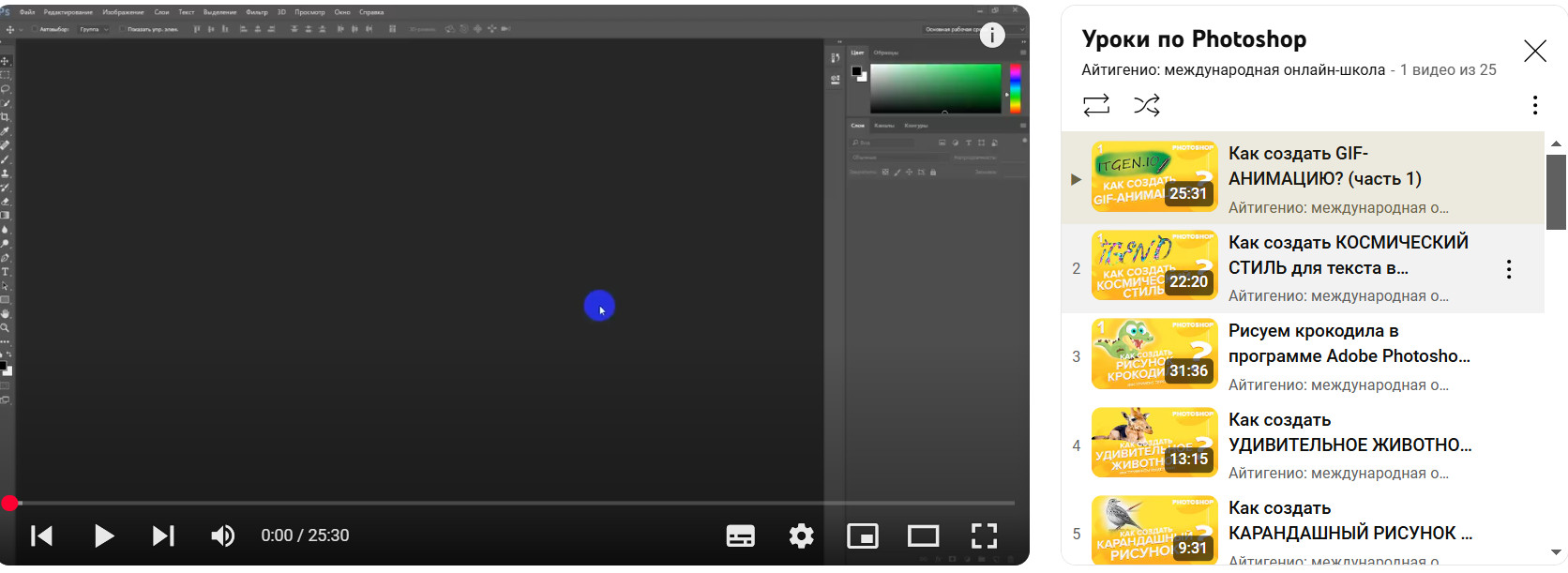1568x573 pixels.
Task: Play the video
Action: 104,535
